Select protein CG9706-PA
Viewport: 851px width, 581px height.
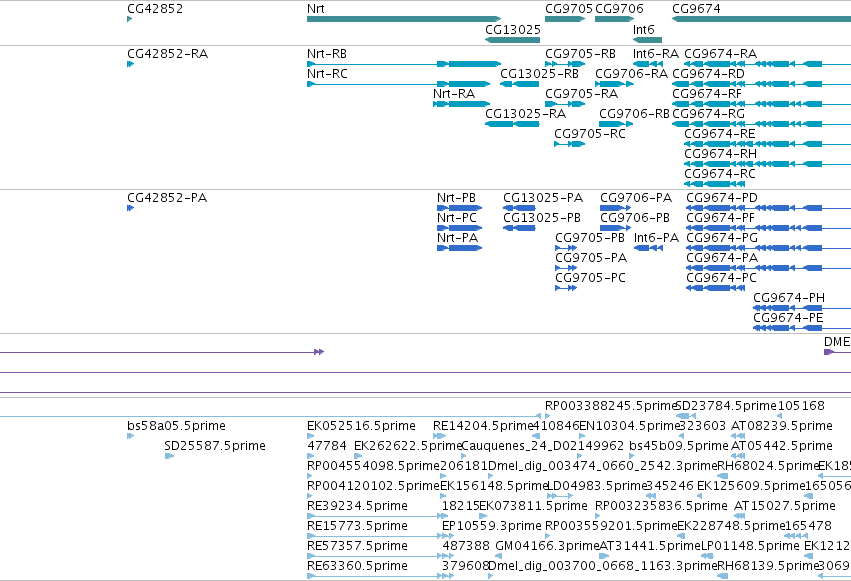click(x=615, y=208)
